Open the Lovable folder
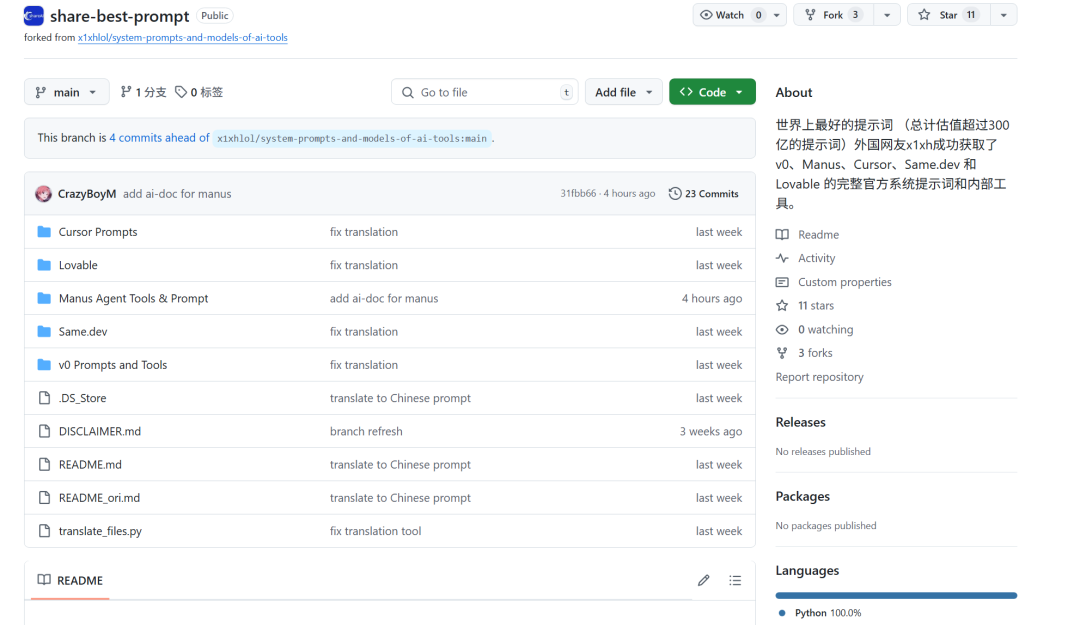Viewport: 1080px width, 625px height. 78,265
